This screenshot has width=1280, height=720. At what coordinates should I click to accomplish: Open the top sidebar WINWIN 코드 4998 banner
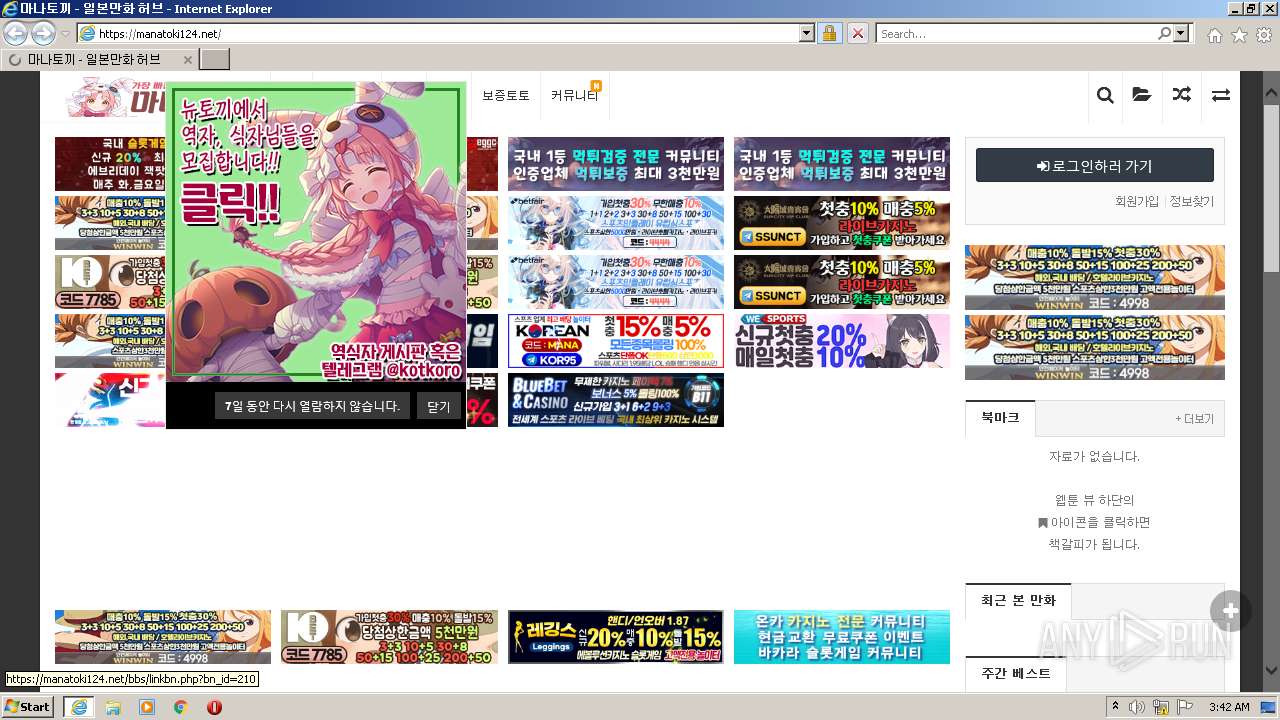(x=1095, y=277)
